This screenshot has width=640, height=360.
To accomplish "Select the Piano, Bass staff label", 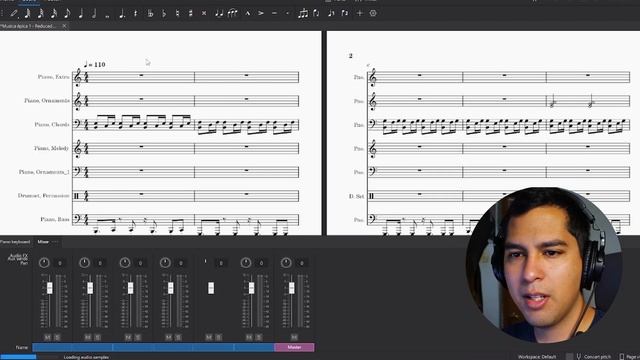I will coord(55,220).
